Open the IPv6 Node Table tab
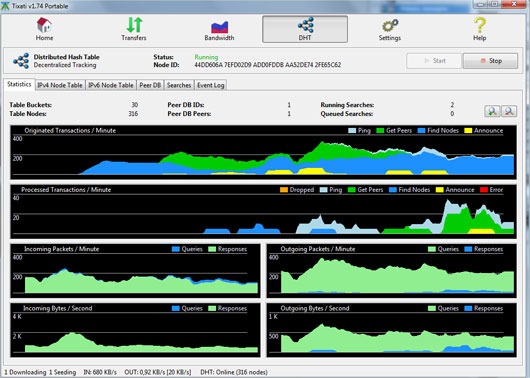 click(111, 85)
